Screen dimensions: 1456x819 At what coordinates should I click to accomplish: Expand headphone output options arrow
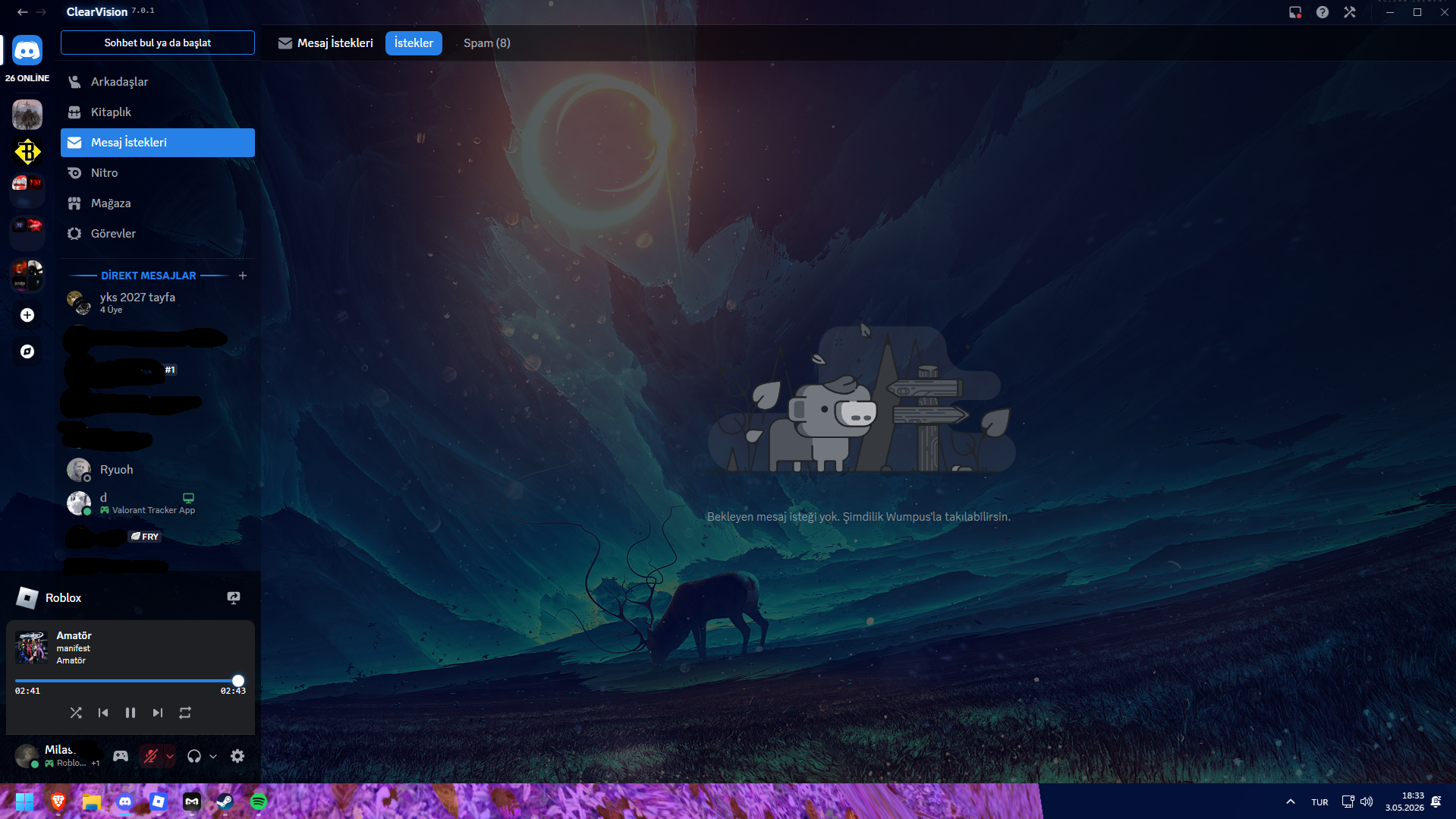pyautogui.click(x=213, y=756)
